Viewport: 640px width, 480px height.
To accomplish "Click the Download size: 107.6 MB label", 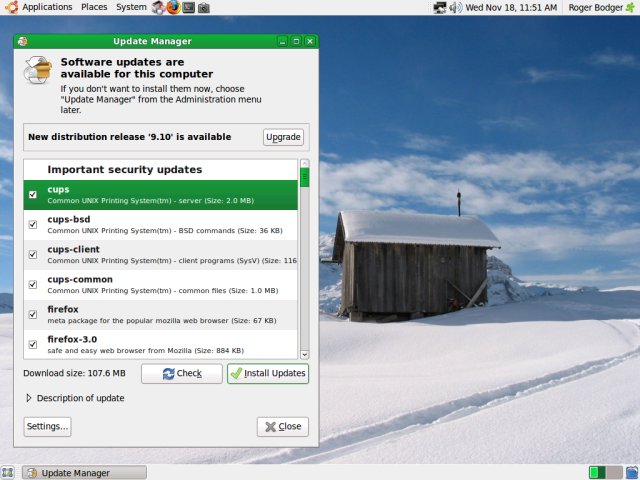I will pos(74,373).
